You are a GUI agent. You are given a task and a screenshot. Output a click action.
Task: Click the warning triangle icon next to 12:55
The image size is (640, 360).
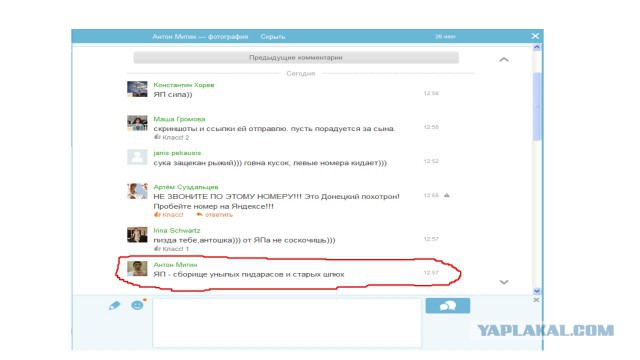coord(447,196)
